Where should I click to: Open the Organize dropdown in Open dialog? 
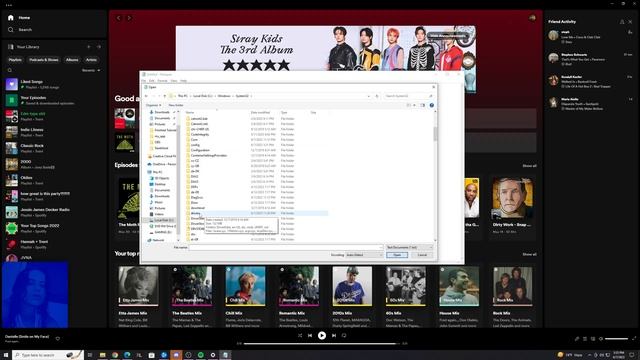point(153,105)
